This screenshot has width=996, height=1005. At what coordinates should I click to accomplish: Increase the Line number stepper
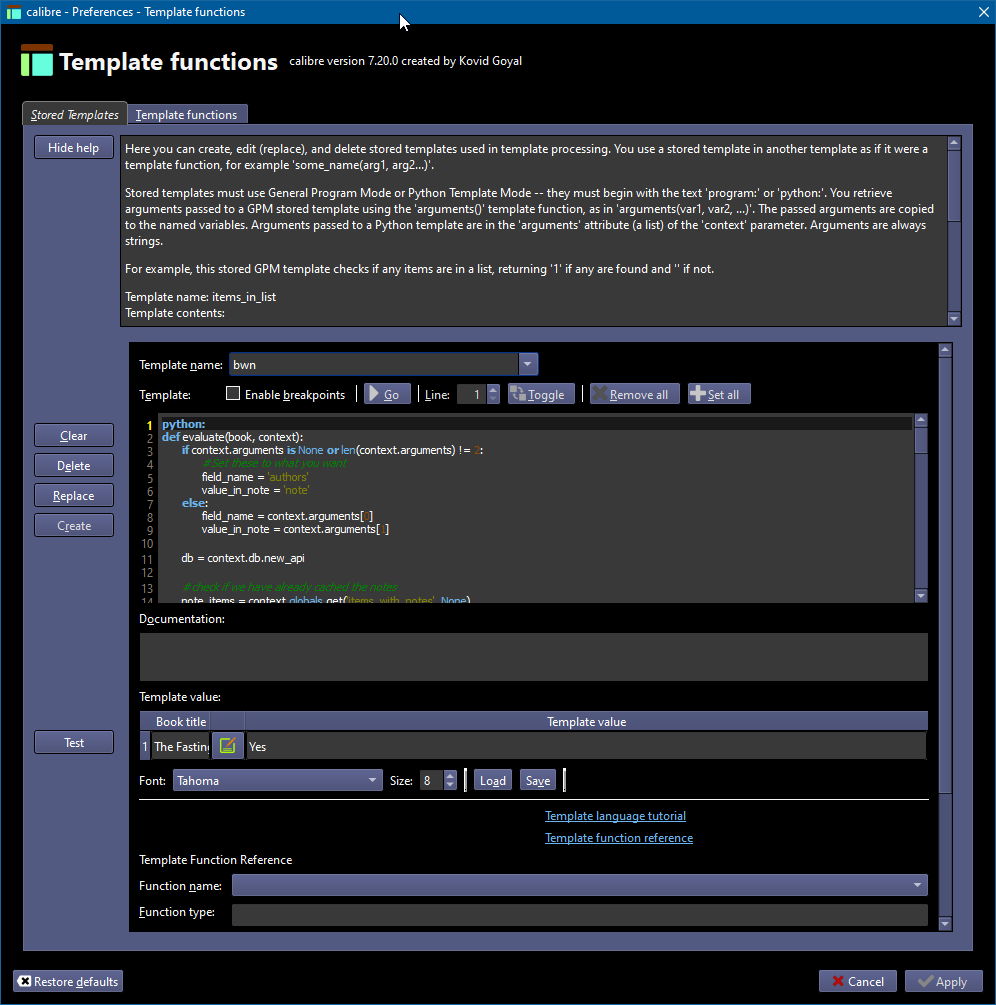pos(493,389)
